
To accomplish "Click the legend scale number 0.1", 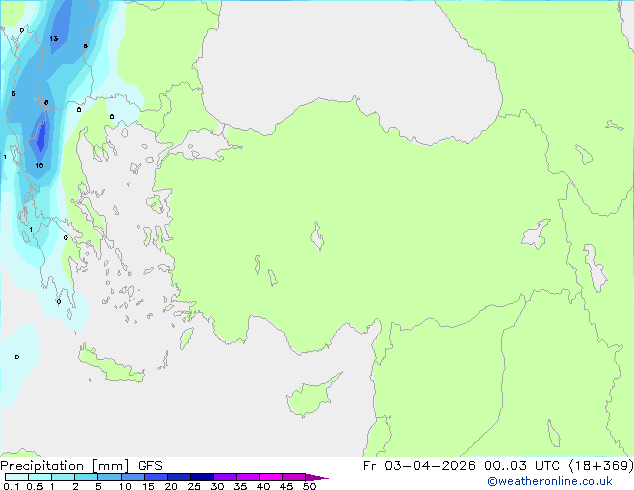I will click(11, 486).
